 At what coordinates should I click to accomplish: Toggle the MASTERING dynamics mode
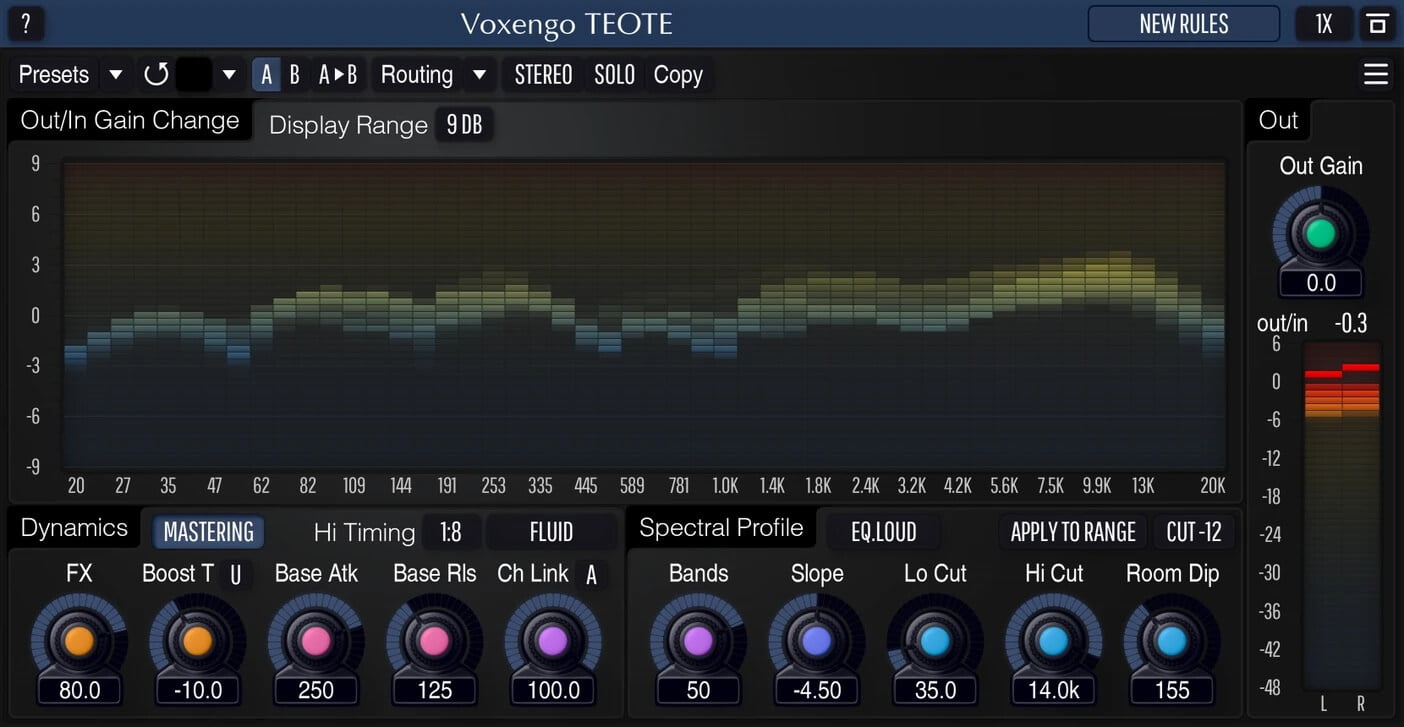(208, 532)
